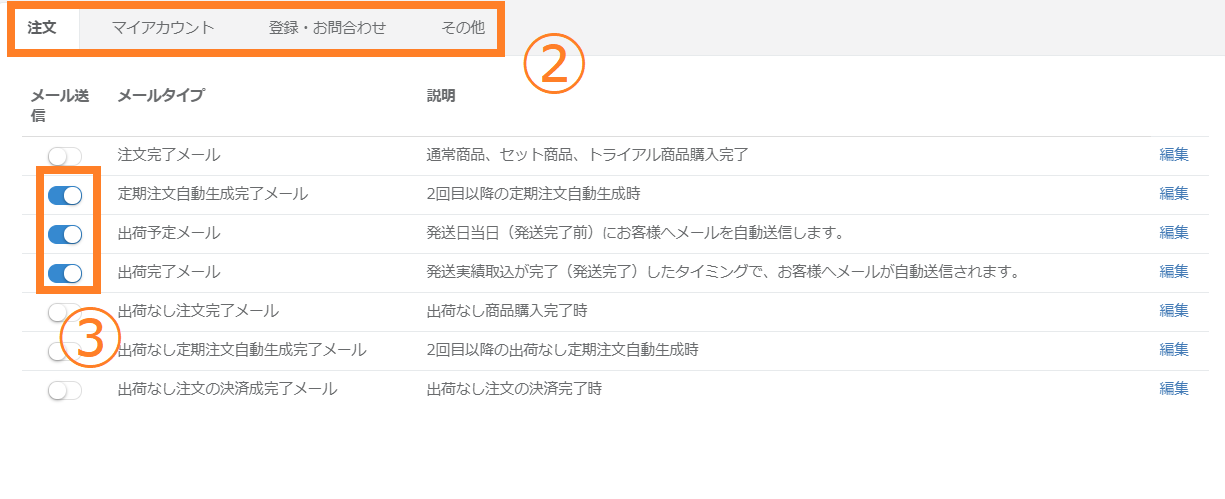This screenshot has width=1225, height=499.
Task: Open the マイアカウント tab
Action: point(163,28)
